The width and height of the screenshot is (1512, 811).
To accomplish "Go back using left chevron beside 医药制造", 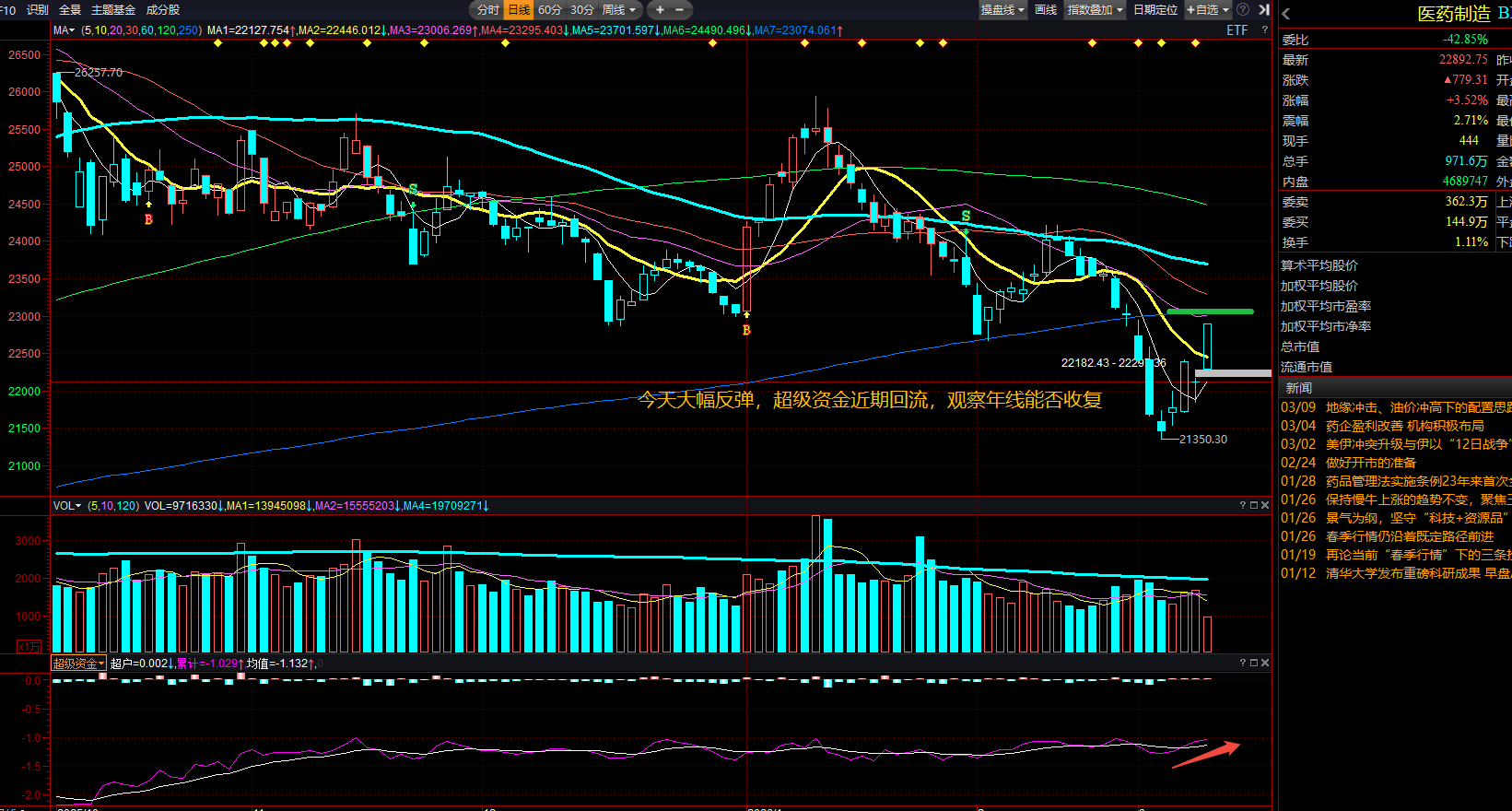I will [x=1286, y=14].
